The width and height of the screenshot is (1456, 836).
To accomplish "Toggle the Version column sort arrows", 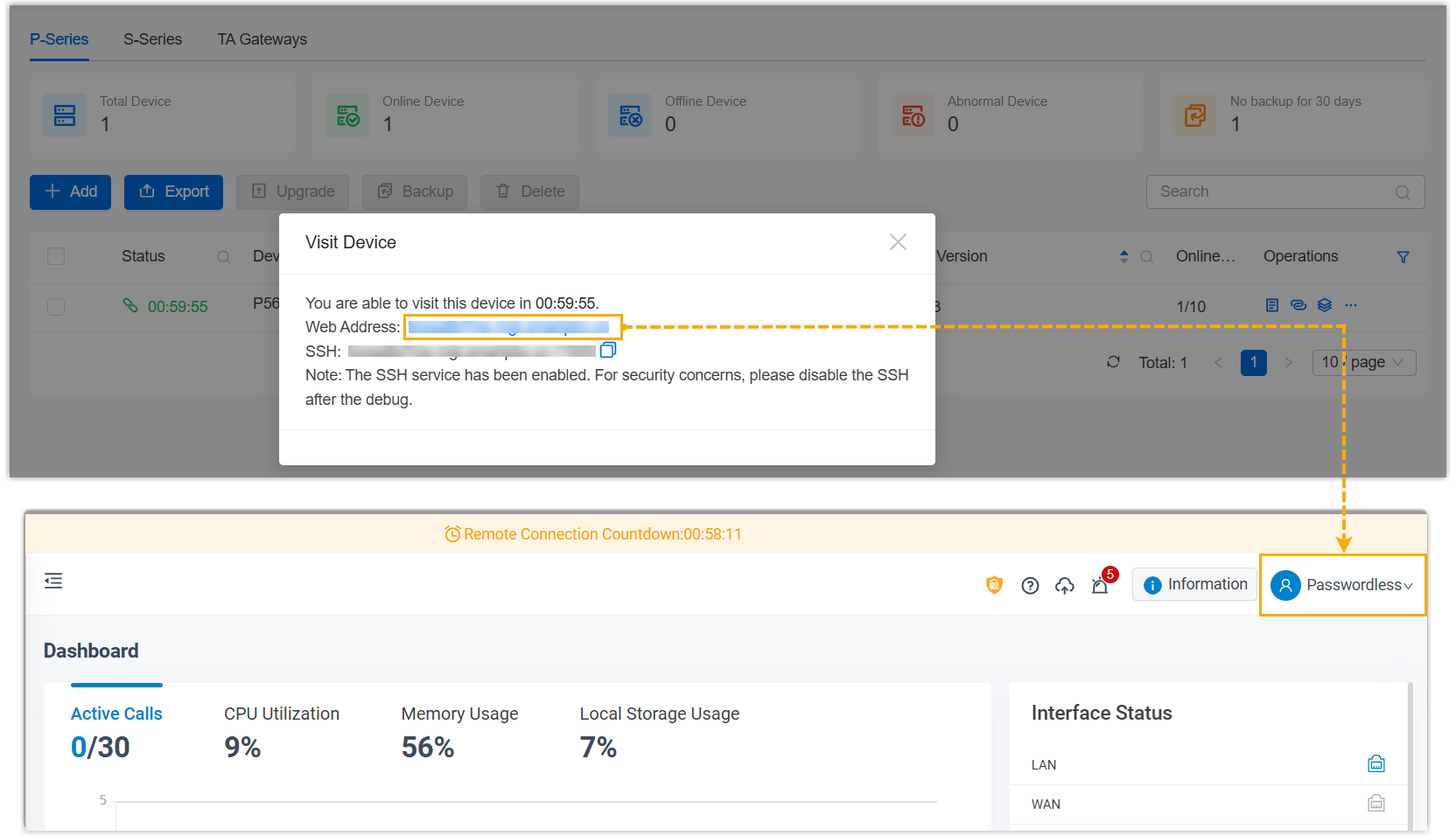I will click(1123, 256).
